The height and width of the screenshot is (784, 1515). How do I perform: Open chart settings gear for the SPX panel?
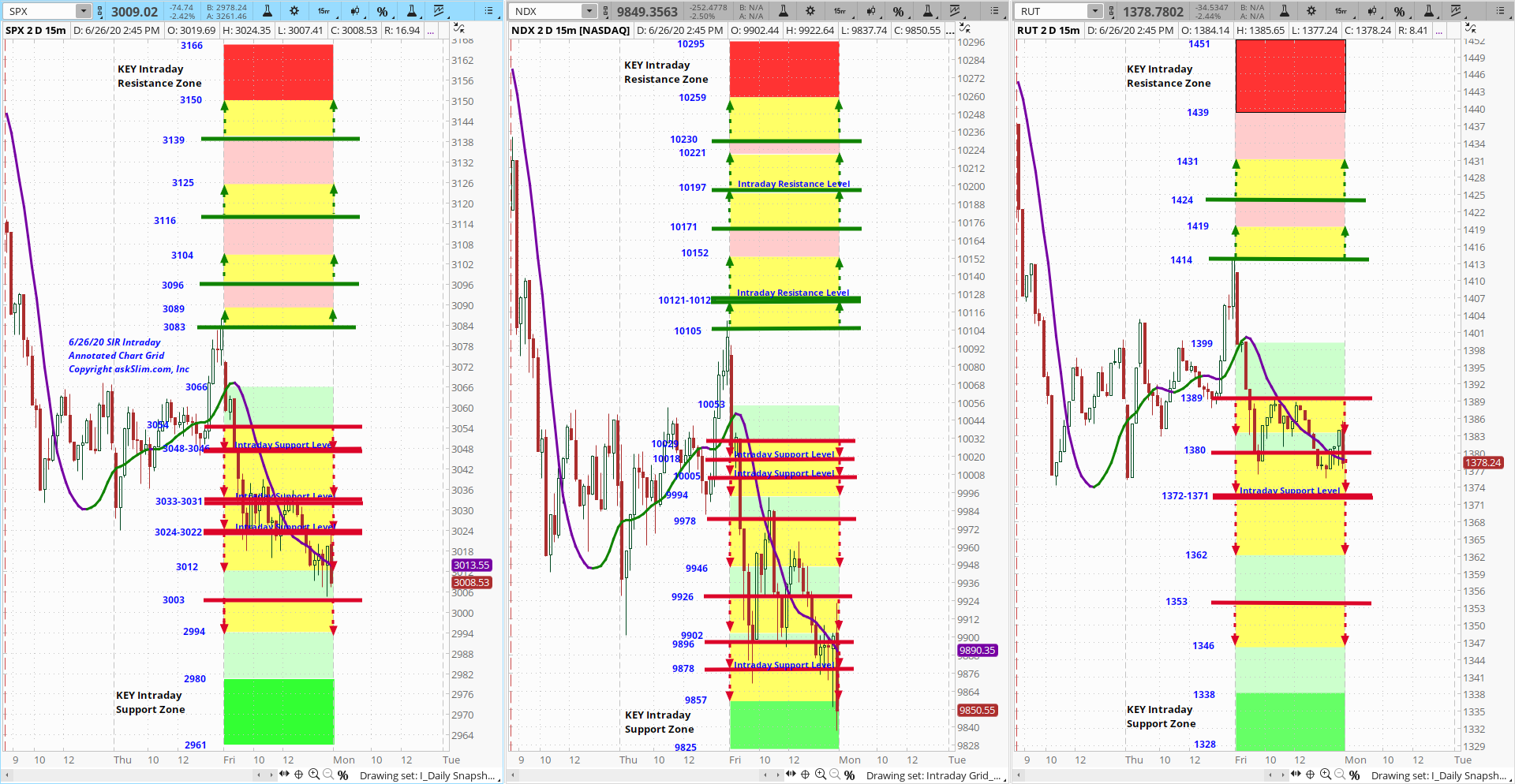tap(293, 11)
